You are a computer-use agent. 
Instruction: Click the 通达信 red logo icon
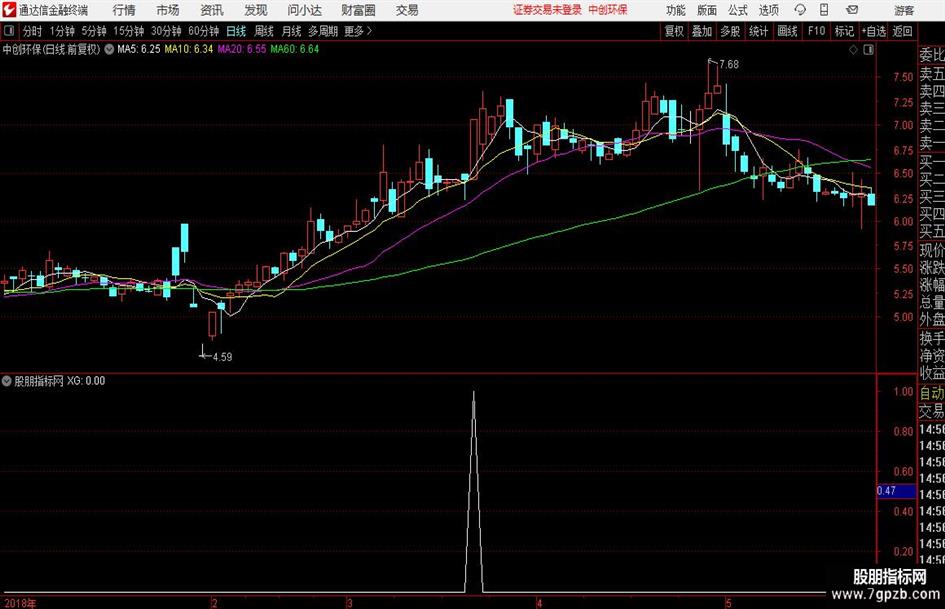pyautogui.click(x=9, y=10)
